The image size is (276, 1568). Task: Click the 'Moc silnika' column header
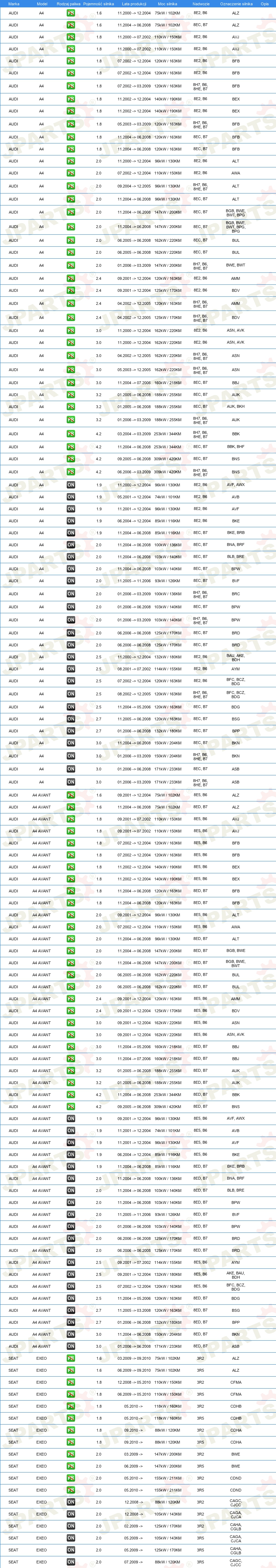tap(168, 4)
